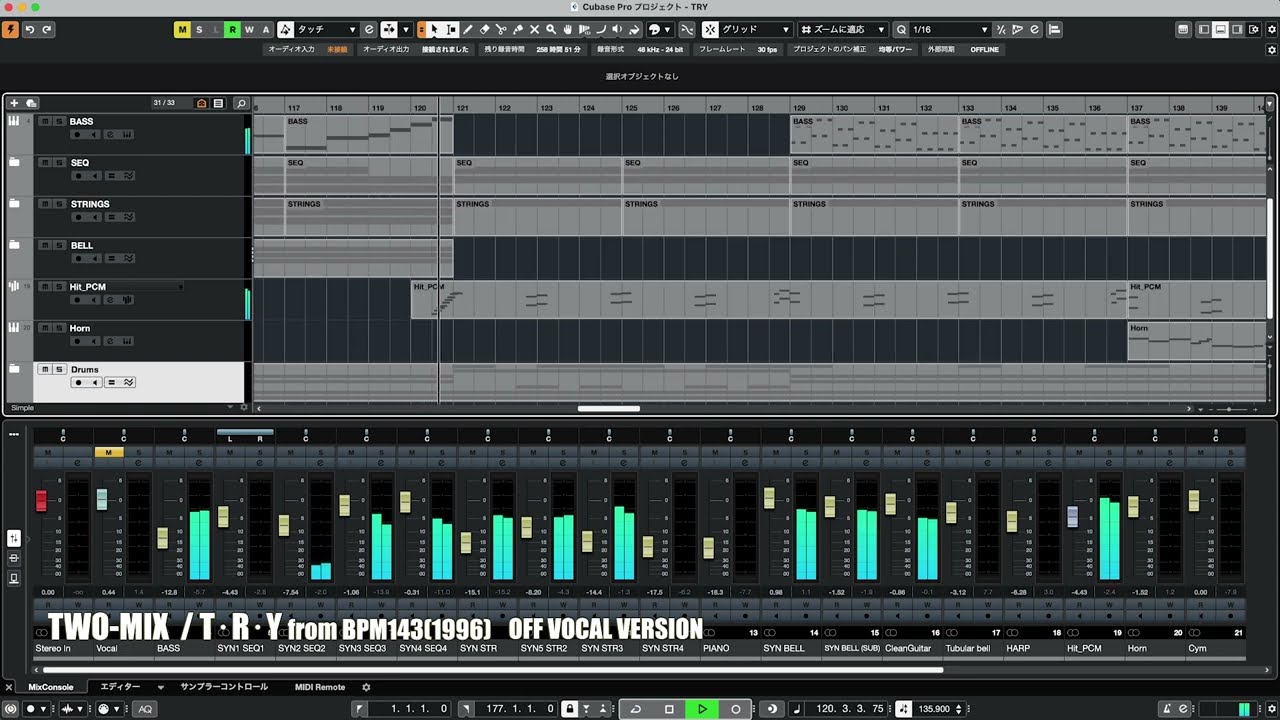Viewport: 1280px width, 720px height.
Task: Switch to the MIDI Remote tab
Action: pyautogui.click(x=320, y=687)
